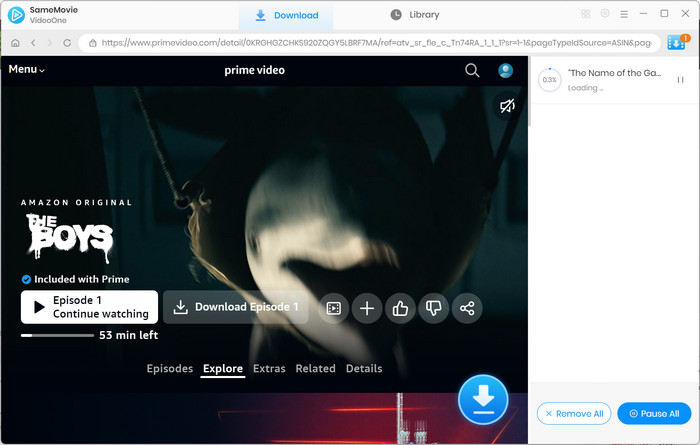
Task: Click the 0.3% circular progress indicator
Action: (x=549, y=80)
